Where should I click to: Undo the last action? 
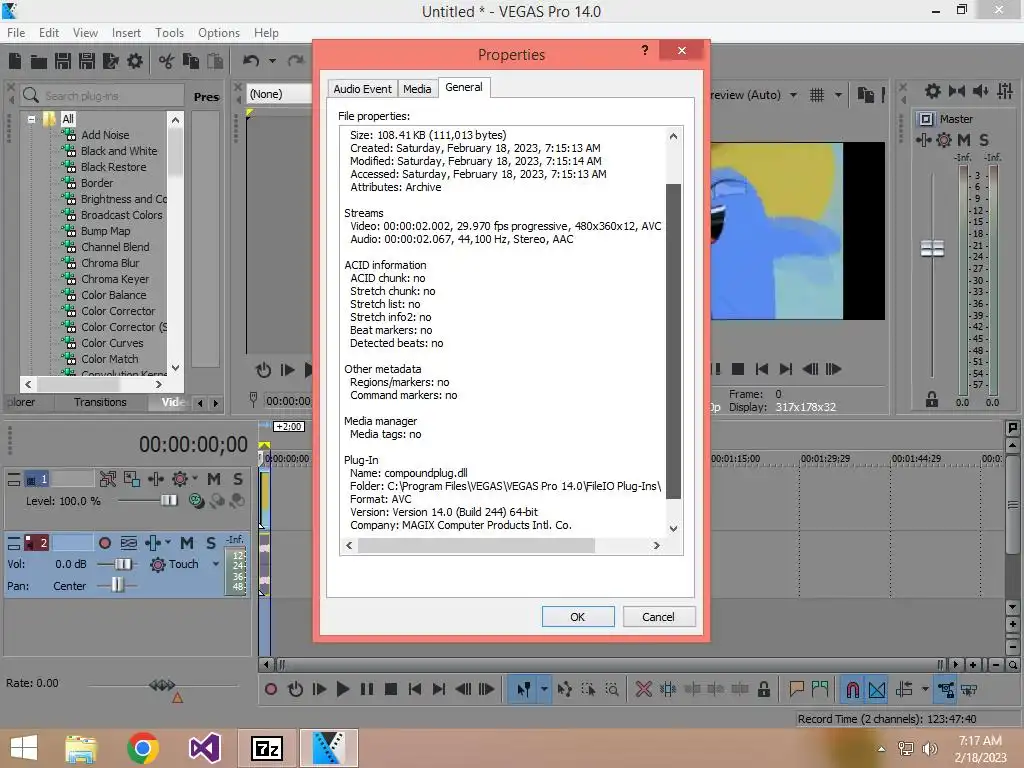(x=251, y=61)
